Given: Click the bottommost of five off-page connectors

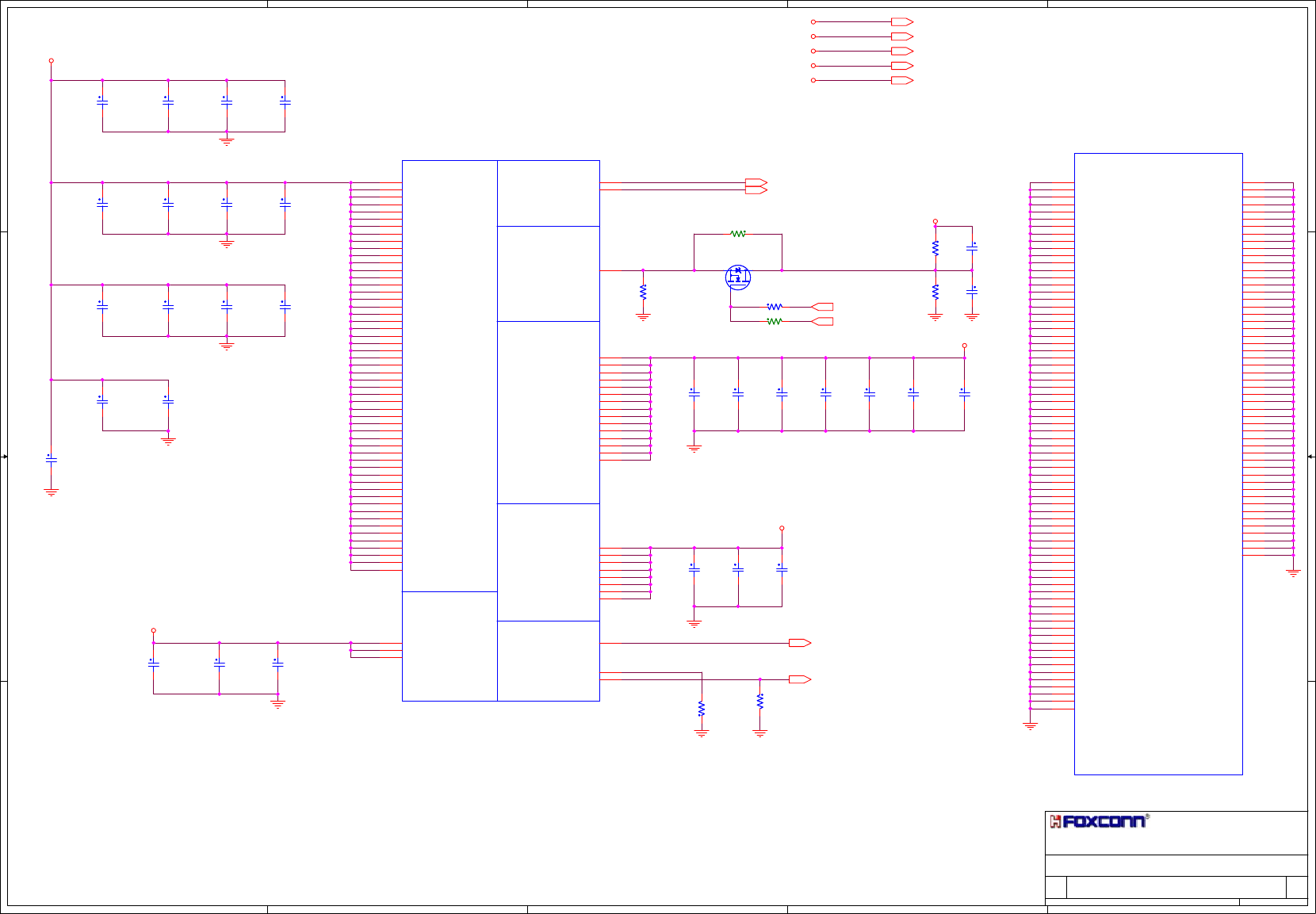Looking at the screenshot, I should point(902,80).
